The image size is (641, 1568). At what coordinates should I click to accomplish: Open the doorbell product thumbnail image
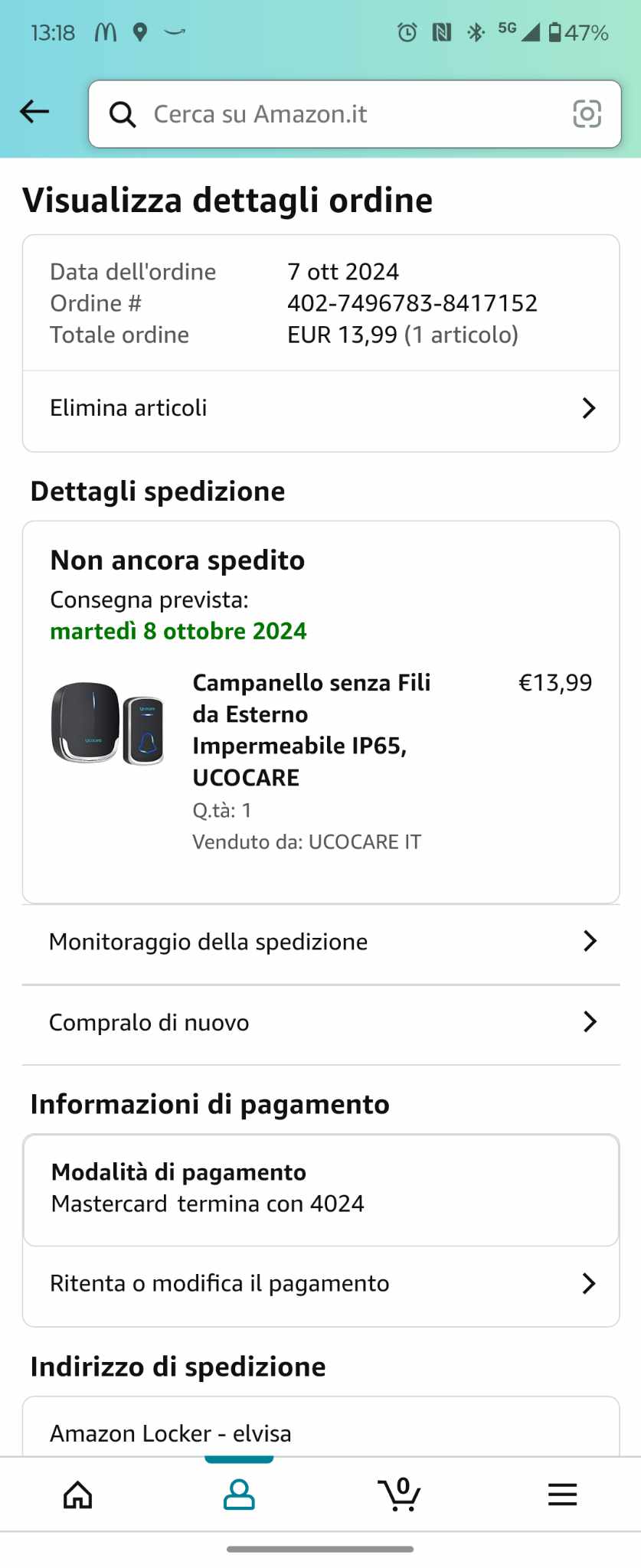[107, 724]
